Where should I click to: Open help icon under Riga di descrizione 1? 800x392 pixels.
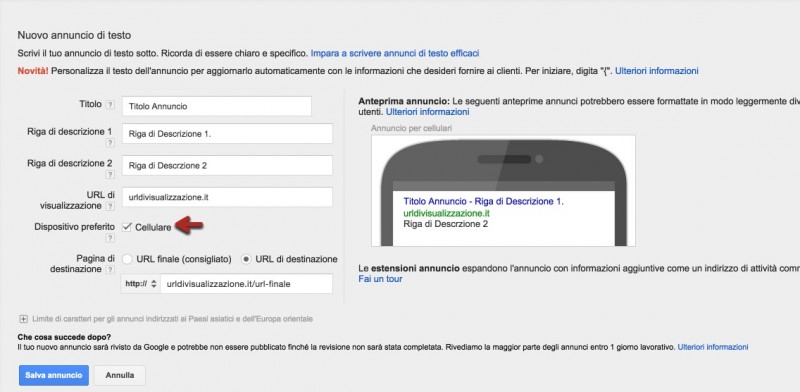point(110,143)
